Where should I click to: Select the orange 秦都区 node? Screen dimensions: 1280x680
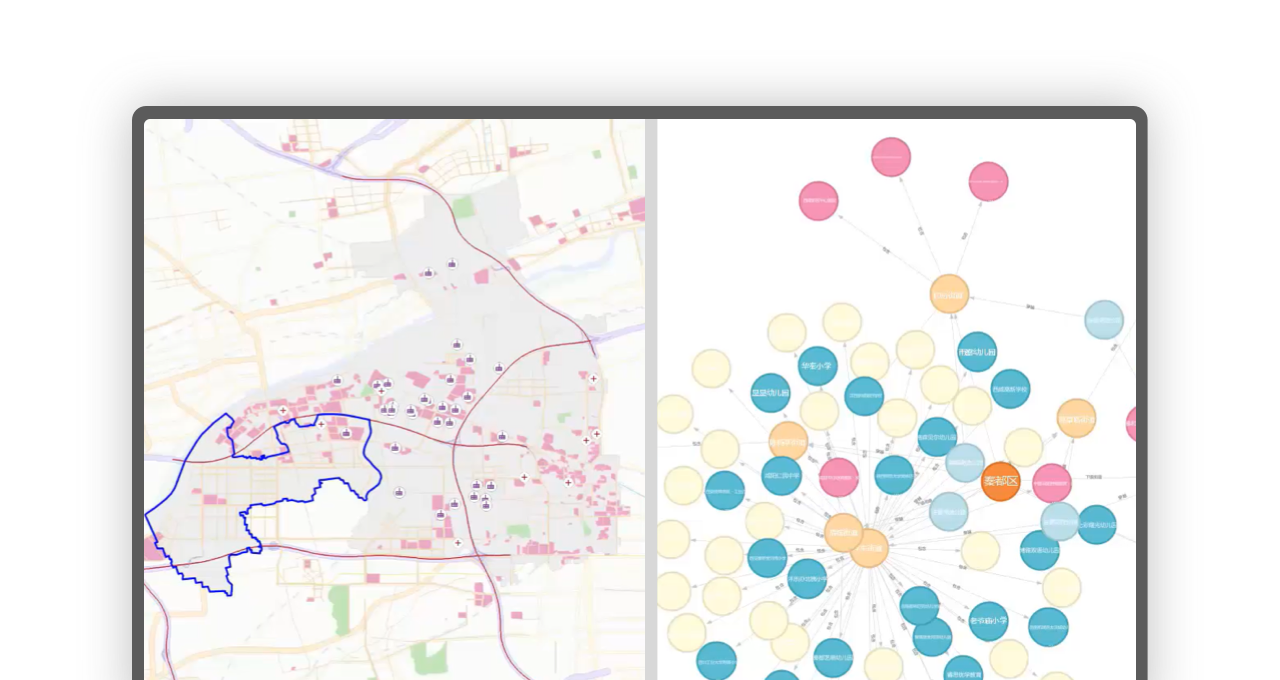[x=1000, y=481]
